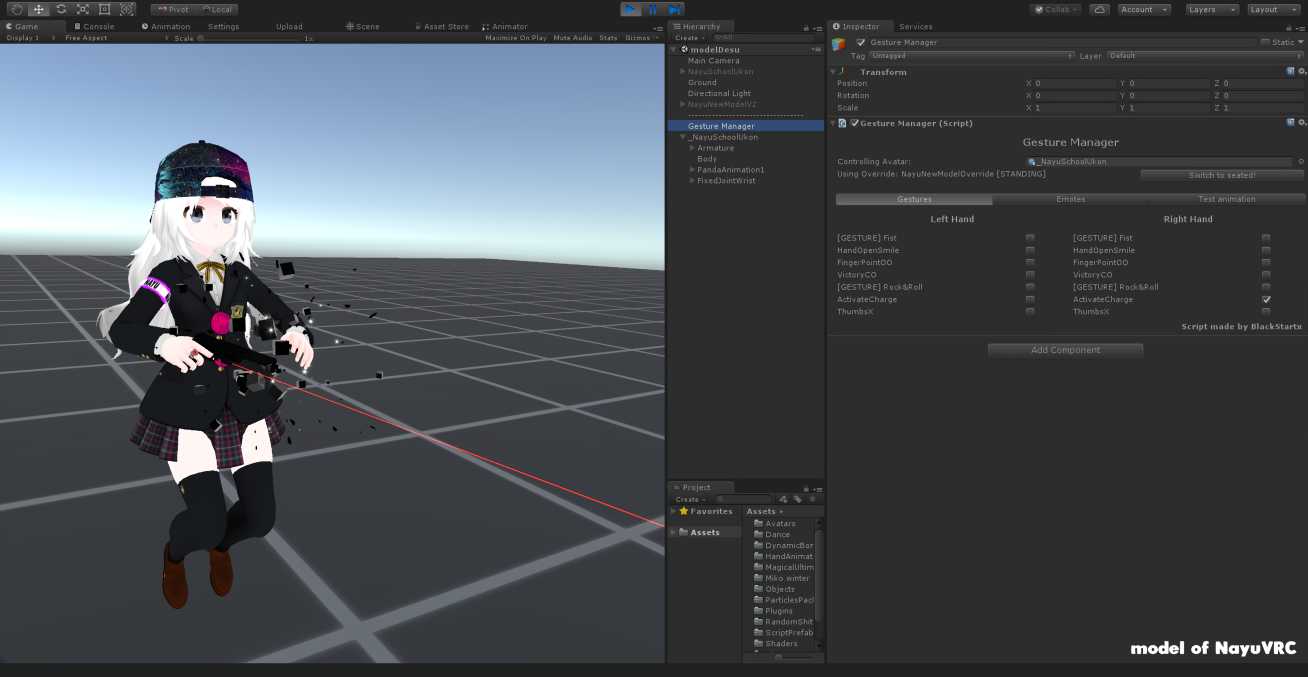The height and width of the screenshot is (677, 1308).
Task: Click the frame Step button
Action: coord(675,9)
